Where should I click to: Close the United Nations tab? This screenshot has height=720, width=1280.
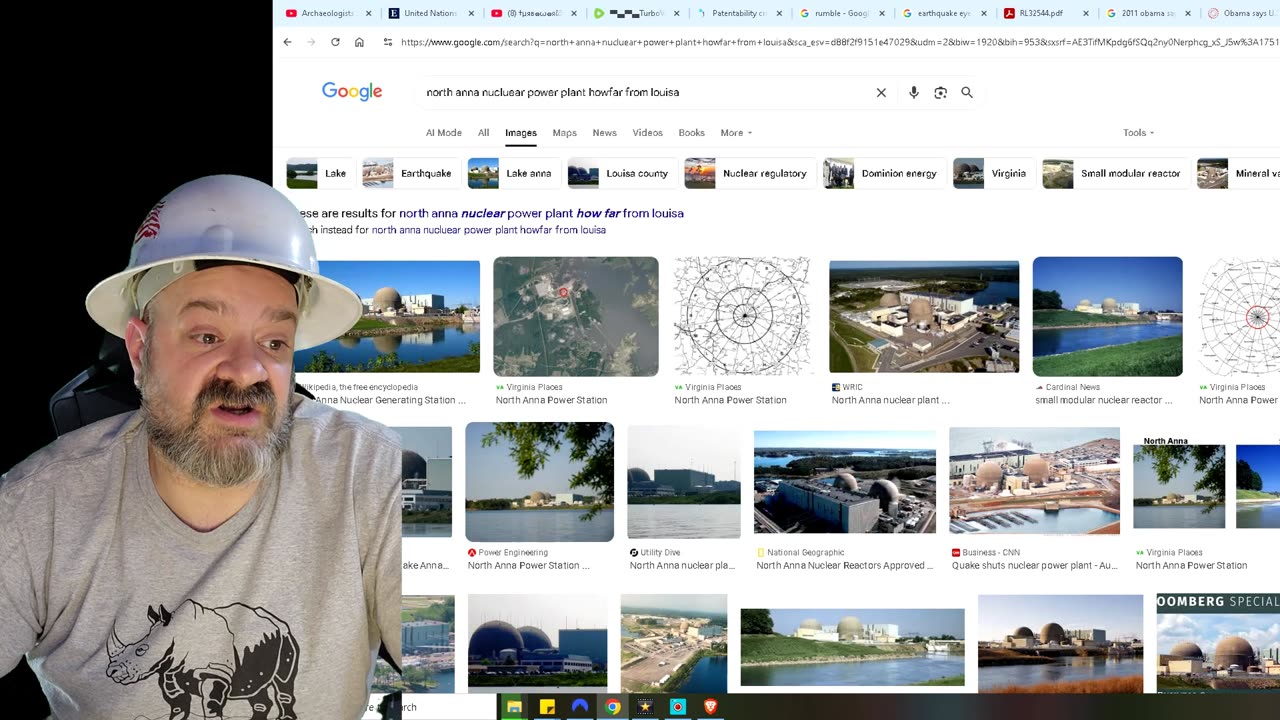coord(471,13)
